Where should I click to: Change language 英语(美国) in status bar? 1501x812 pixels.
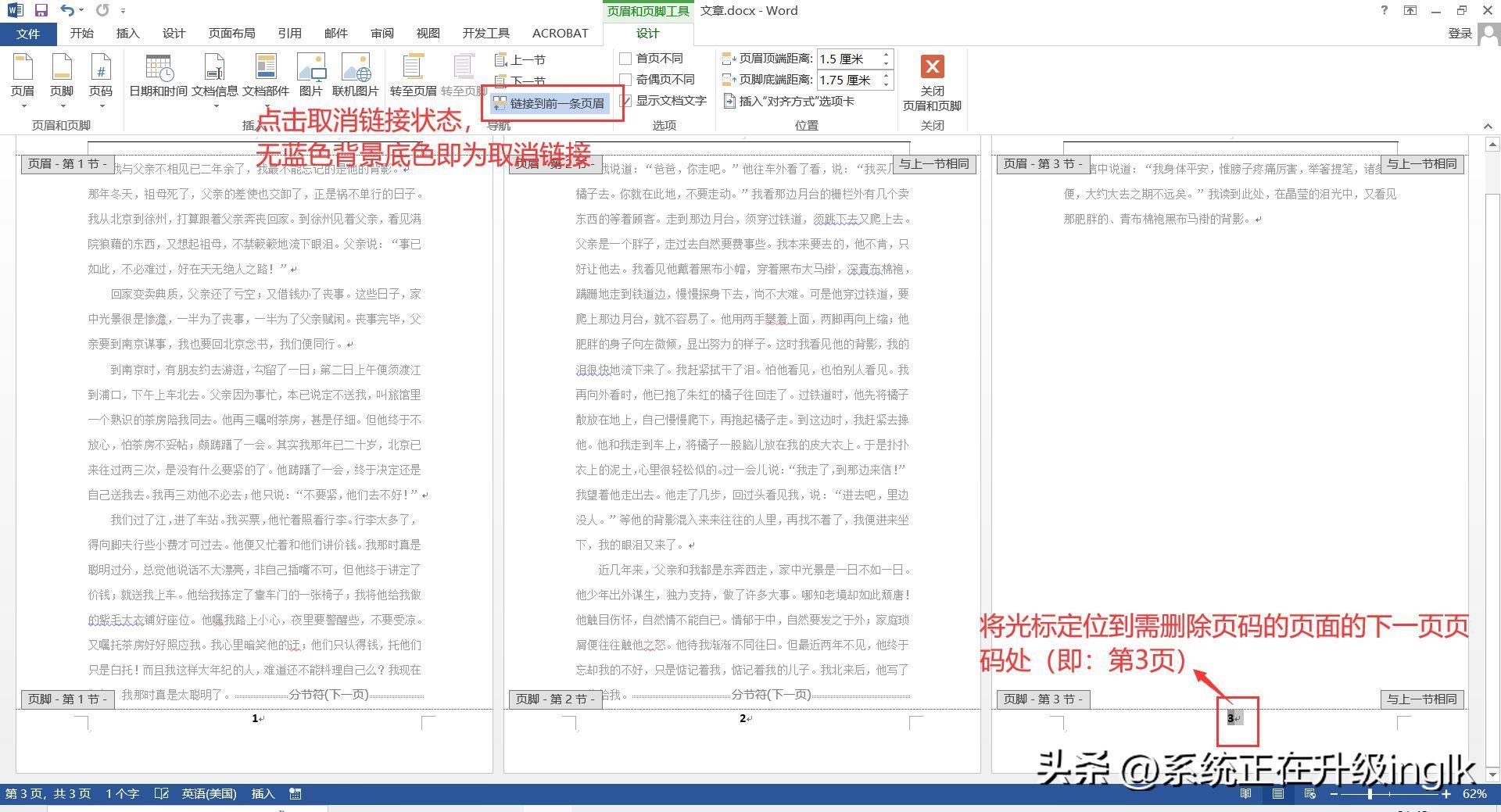click(x=209, y=793)
